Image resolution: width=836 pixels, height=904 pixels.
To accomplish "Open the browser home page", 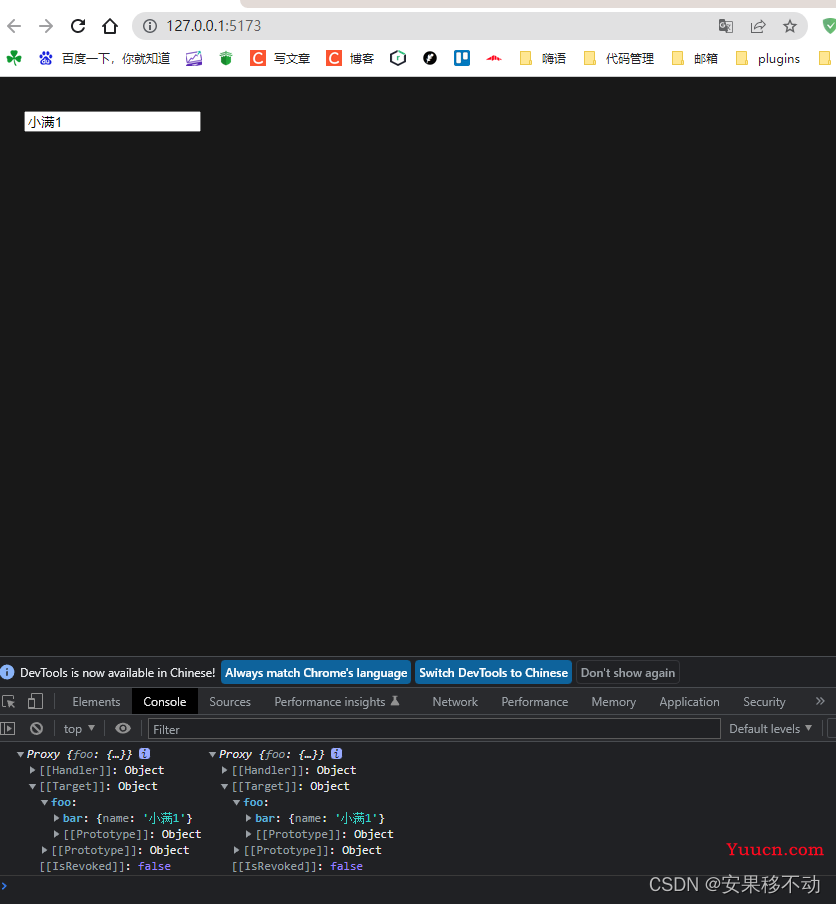I will [x=110, y=26].
